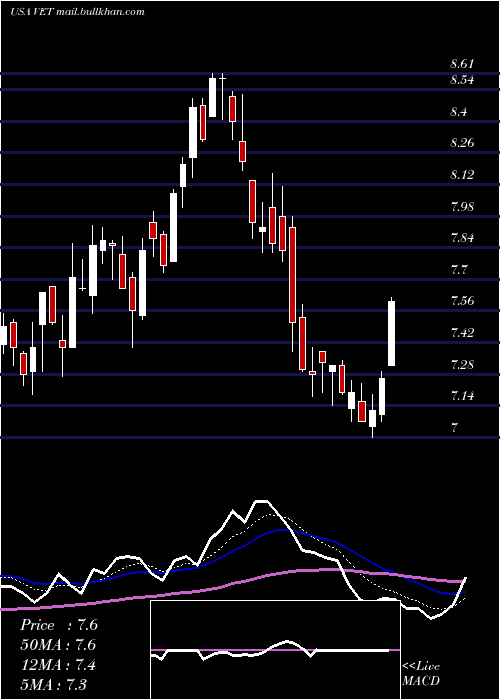
Task: Click the last tall white candlestick near 7.56
Action: tap(392, 333)
